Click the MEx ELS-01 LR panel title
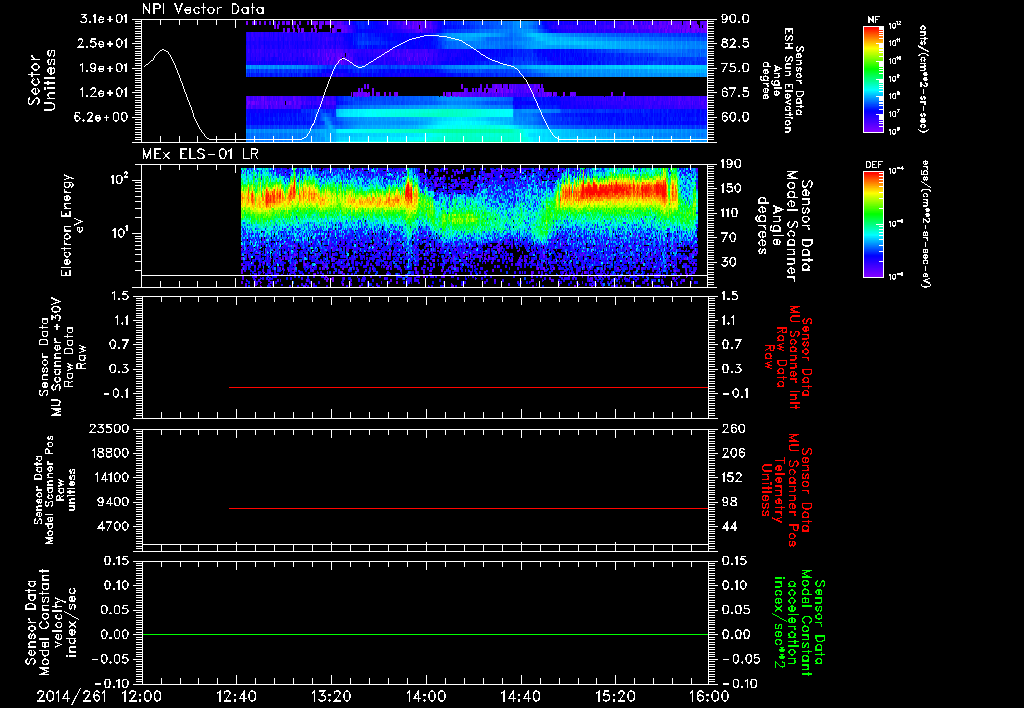The image size is (1024, 708). [x=200, y=155]
